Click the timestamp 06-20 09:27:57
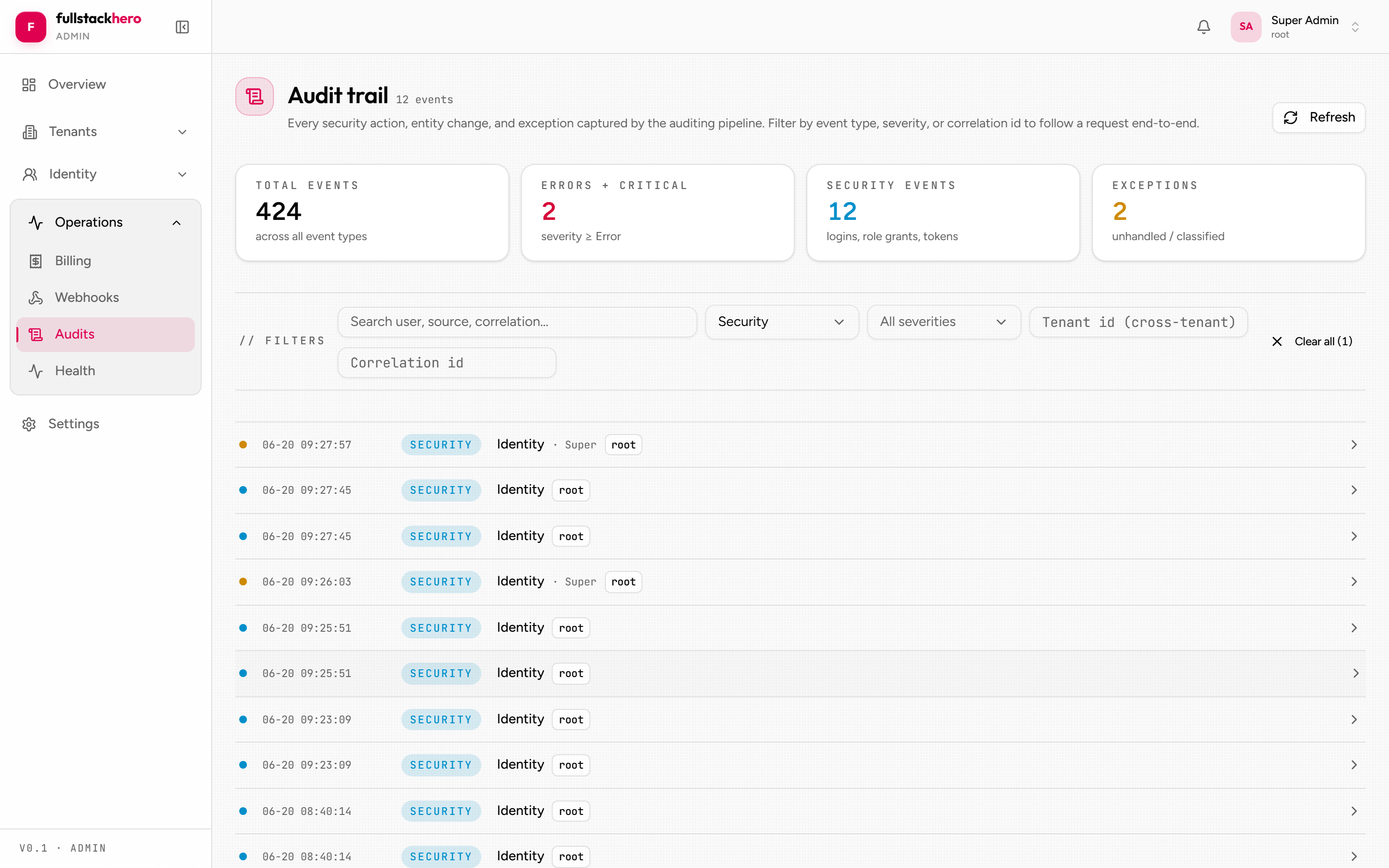Screen dimensions: 1389x868 pos(307,445)
